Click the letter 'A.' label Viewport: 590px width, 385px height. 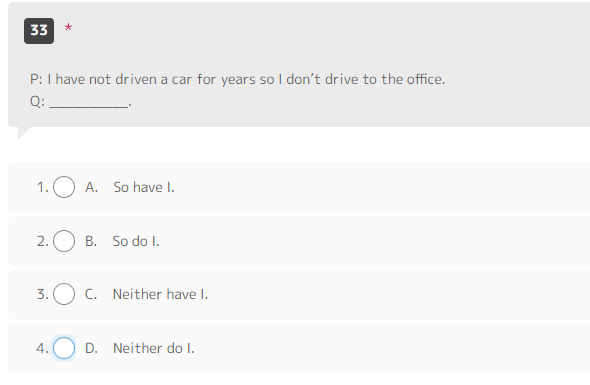pos(91,187)
